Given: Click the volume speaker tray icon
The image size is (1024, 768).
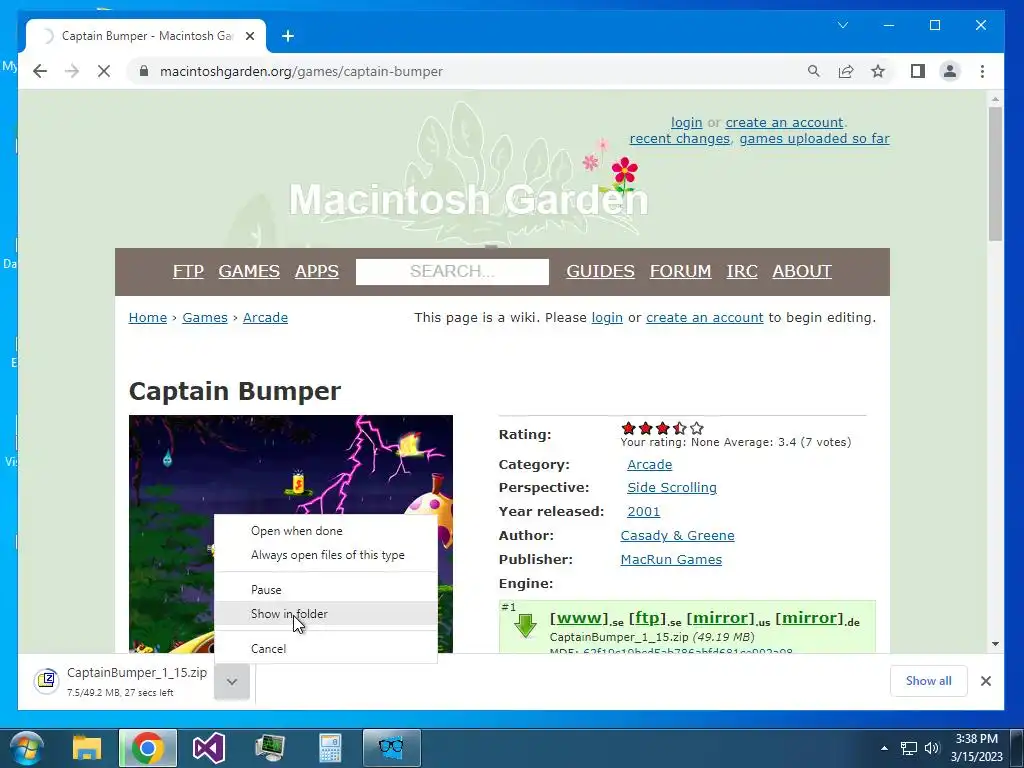Looking at the screenshot, I should click(931, 748).
